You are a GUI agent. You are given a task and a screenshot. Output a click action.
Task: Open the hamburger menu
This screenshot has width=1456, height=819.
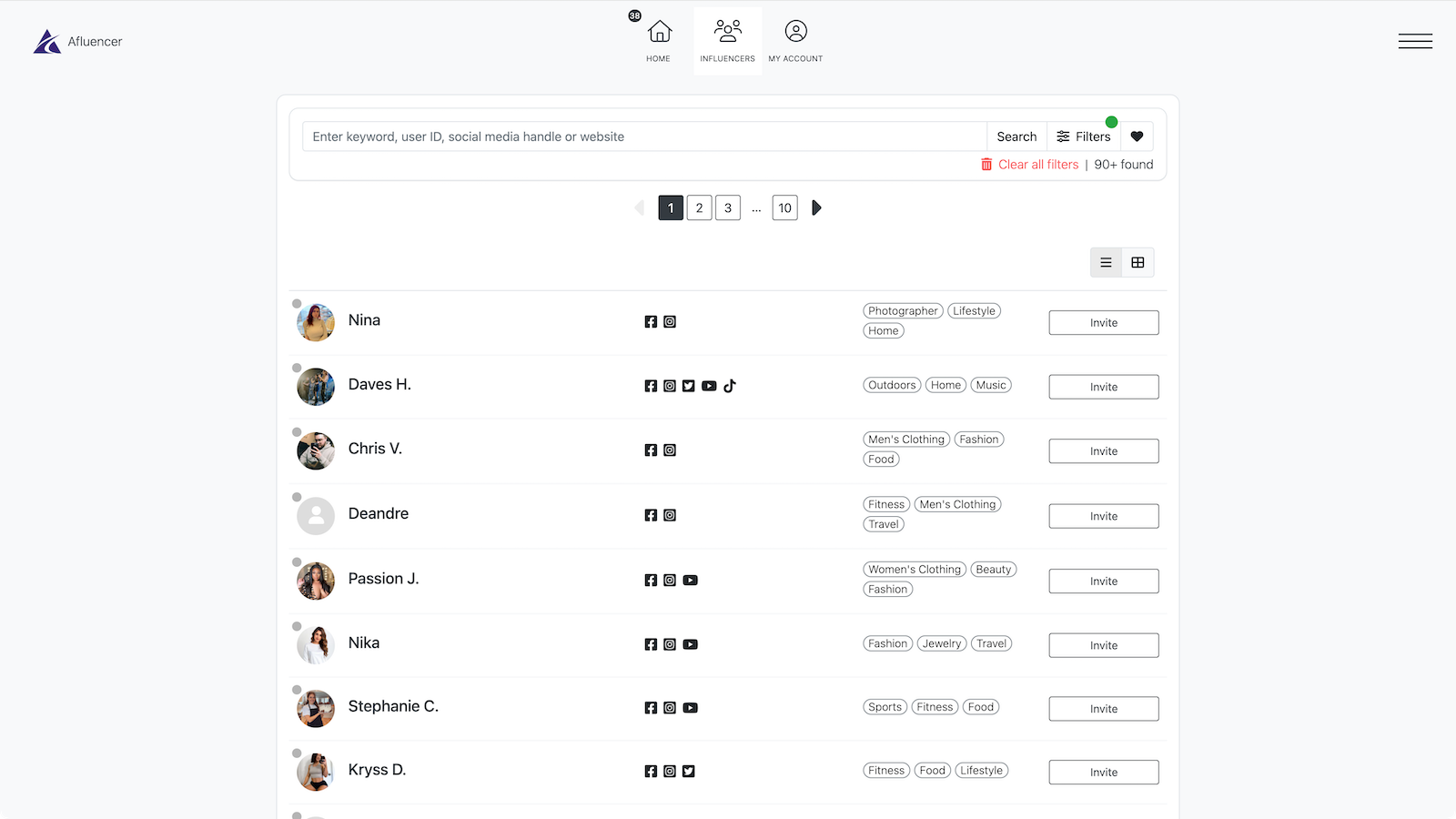[x=1415, y=41]
